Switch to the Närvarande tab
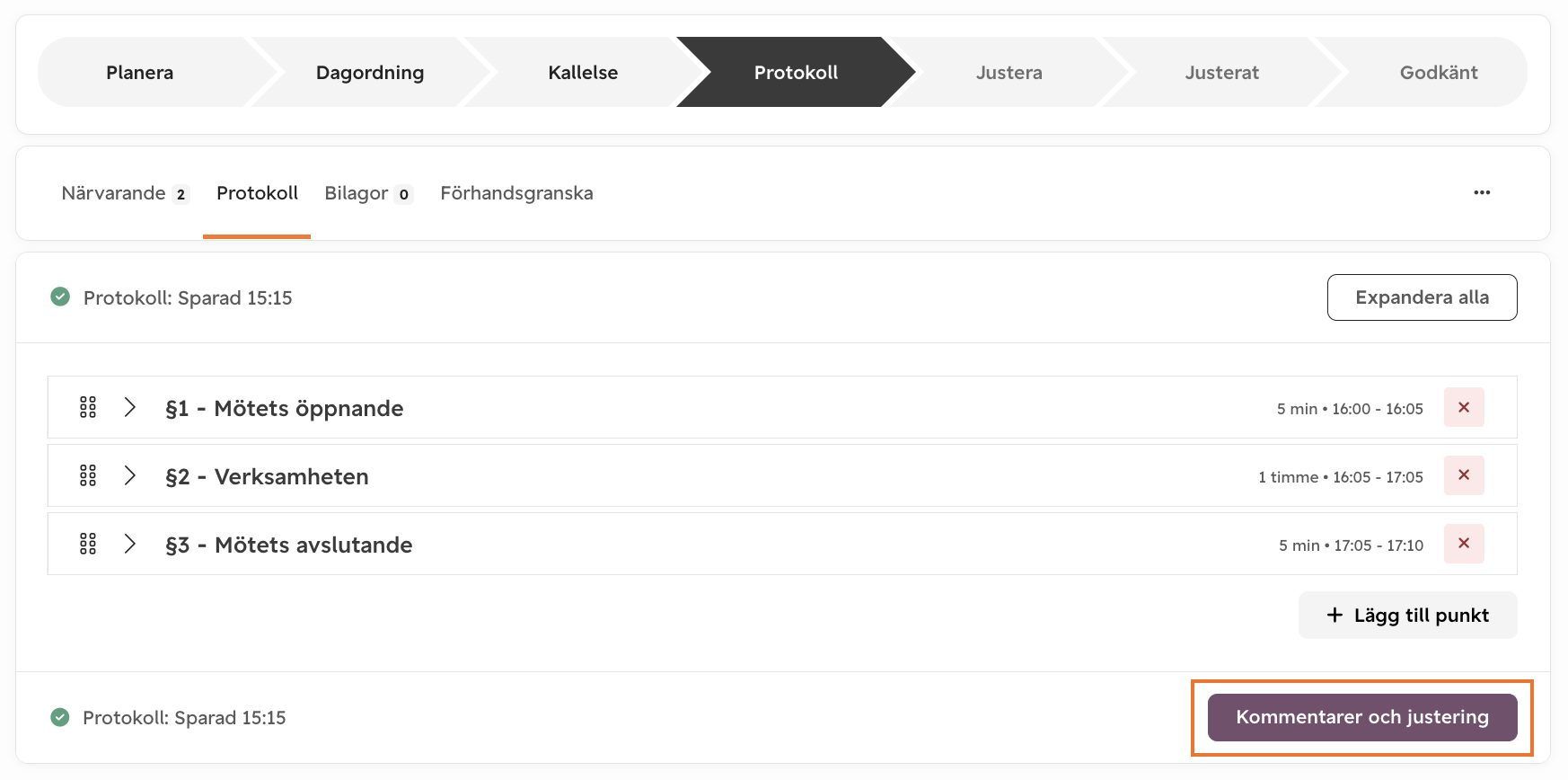Screen dimensions: 1568x780 point(125,193)
